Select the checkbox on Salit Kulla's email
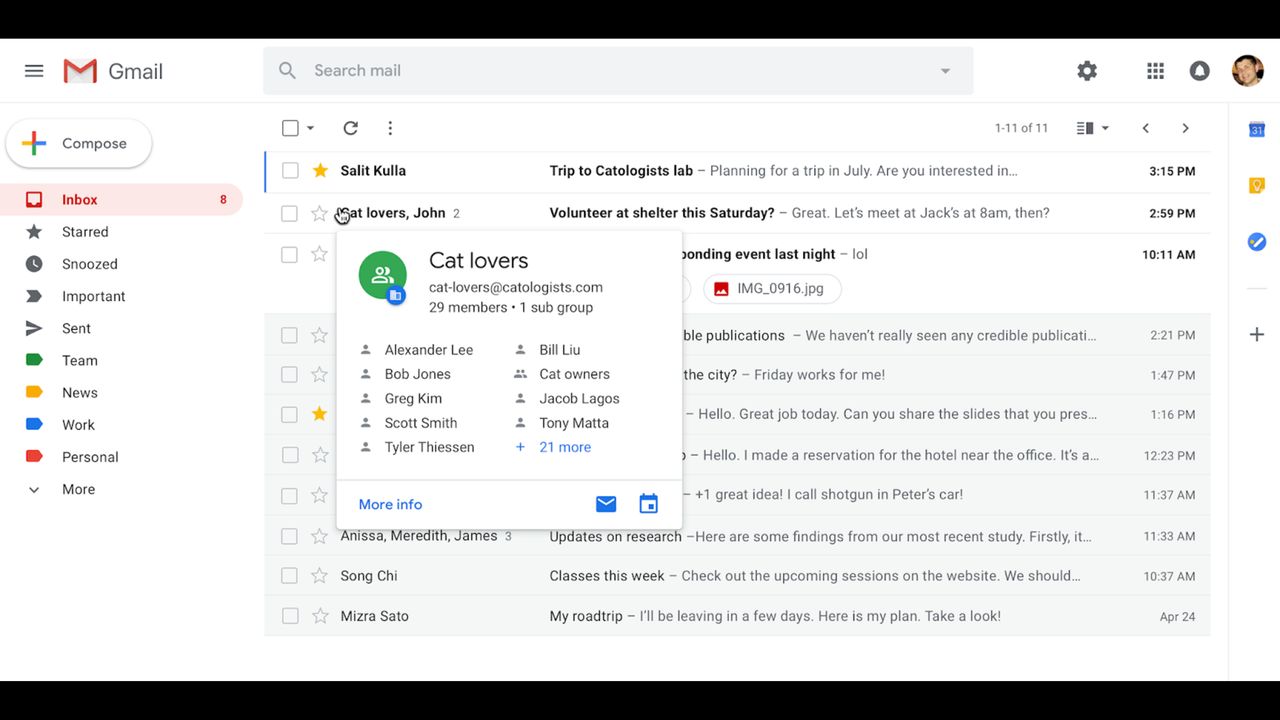The image size is (1280, 720). click(289, 170)
